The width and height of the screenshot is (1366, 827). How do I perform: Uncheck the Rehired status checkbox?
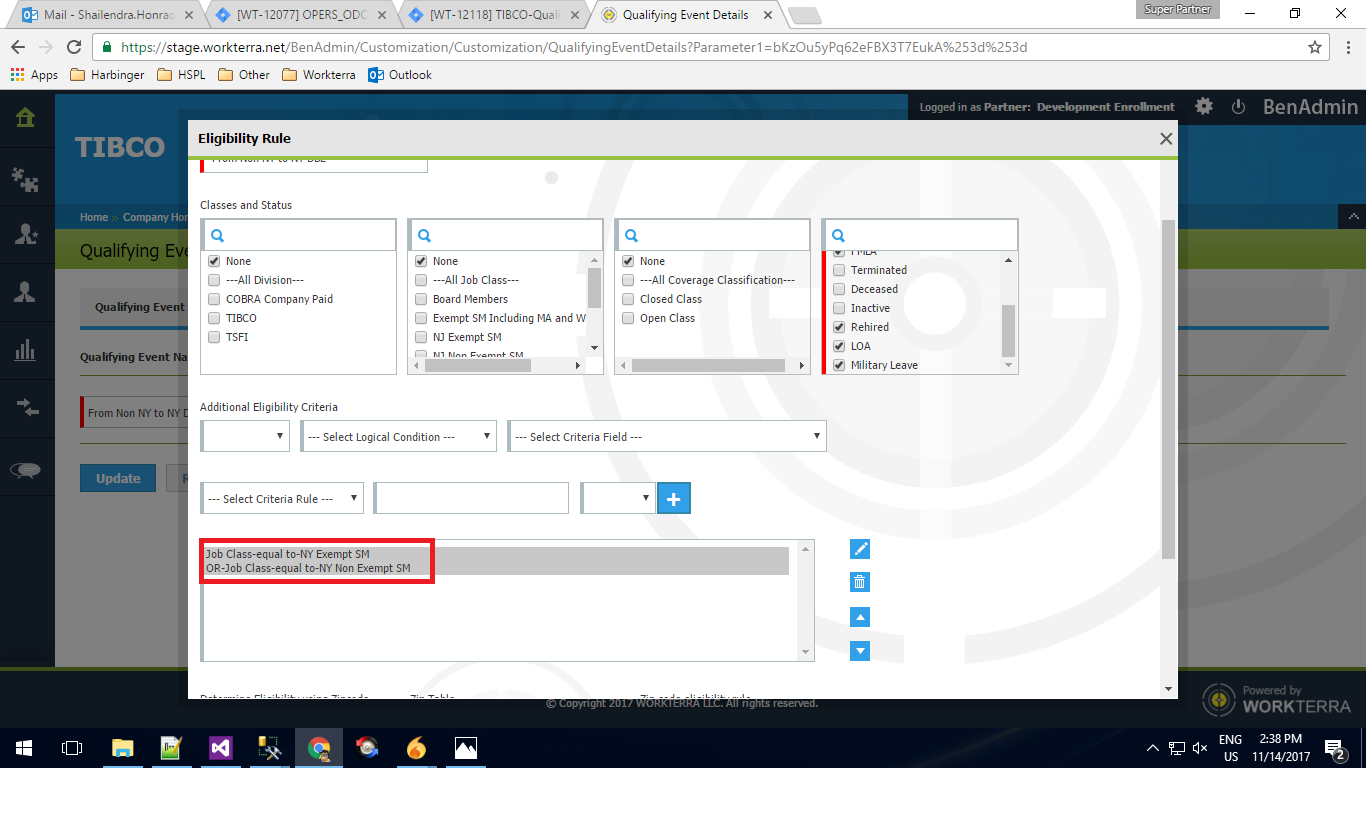[x=839, y=327]
